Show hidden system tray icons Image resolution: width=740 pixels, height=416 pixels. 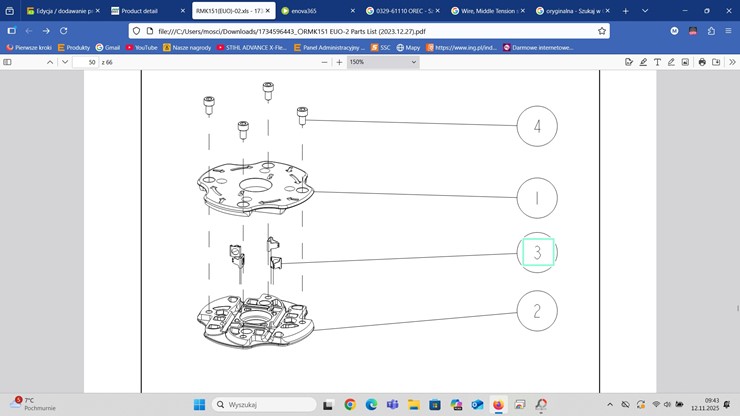[610, 405]
